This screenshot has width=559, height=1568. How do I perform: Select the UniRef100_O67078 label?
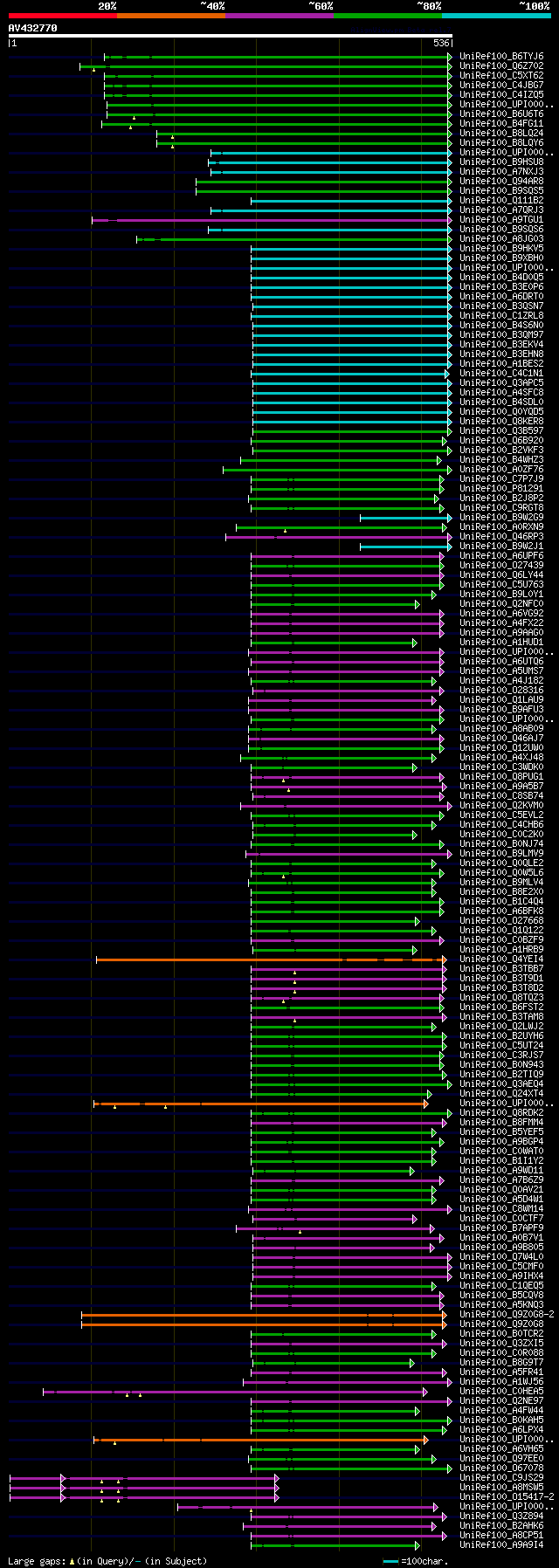tap(501, 1468)
